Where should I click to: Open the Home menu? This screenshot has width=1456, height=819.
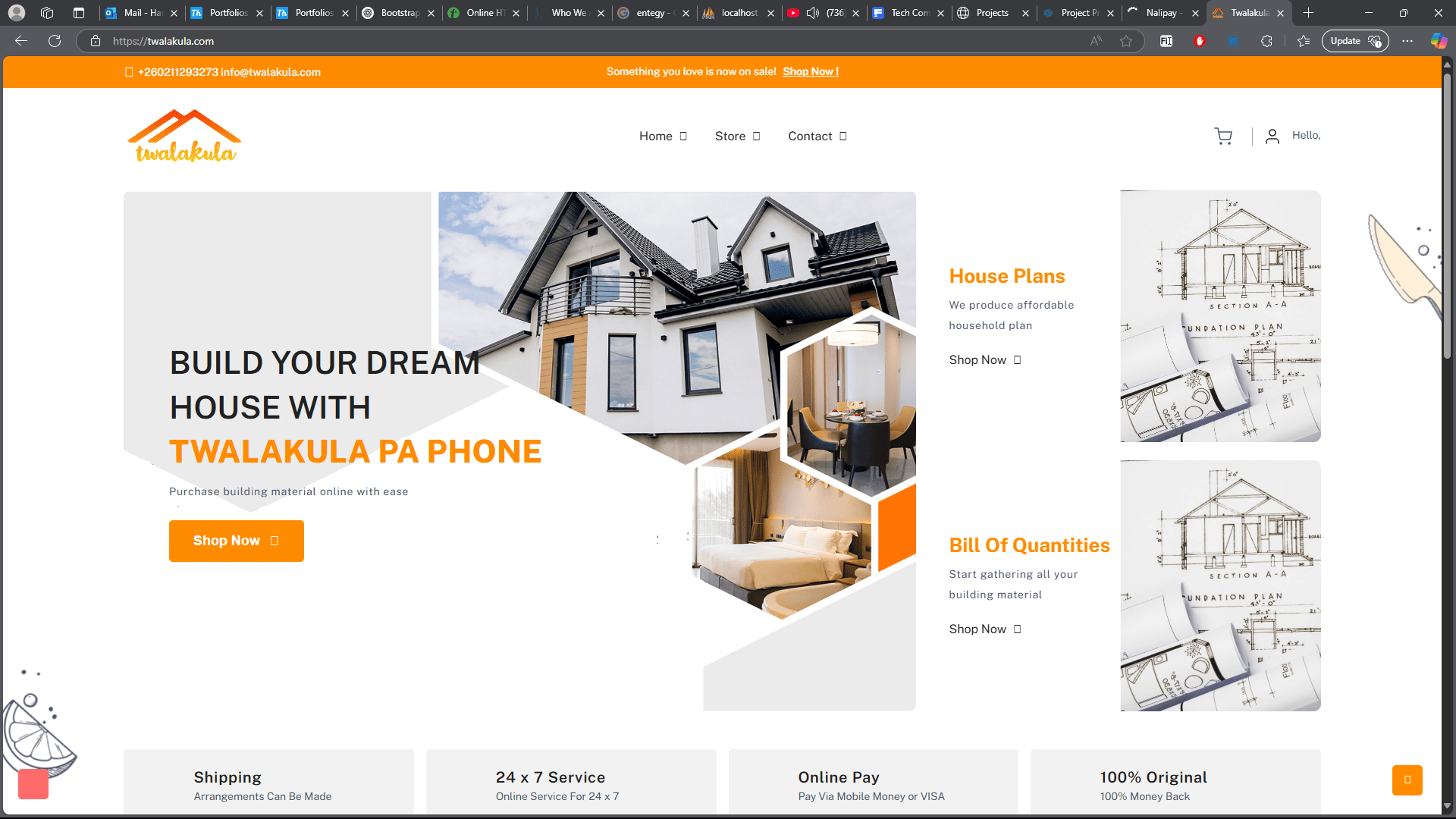(x=663, y=136)
